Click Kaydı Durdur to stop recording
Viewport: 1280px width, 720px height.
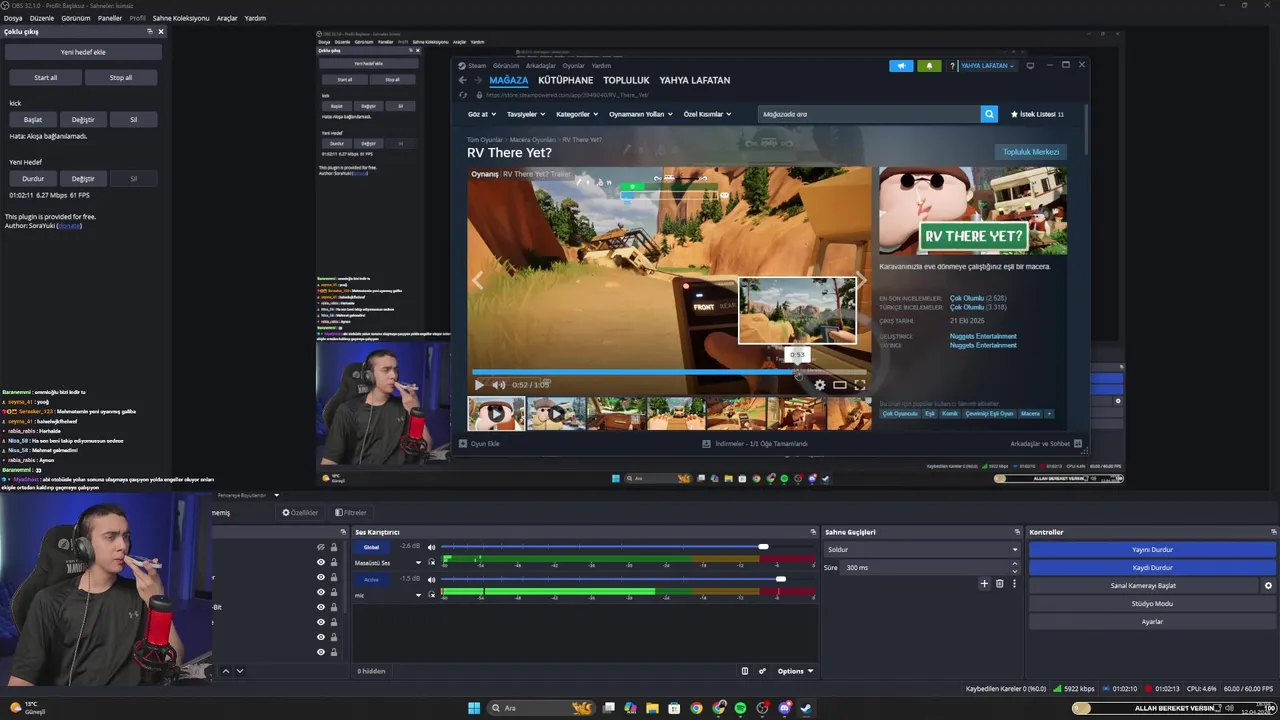coord(1152,568)
